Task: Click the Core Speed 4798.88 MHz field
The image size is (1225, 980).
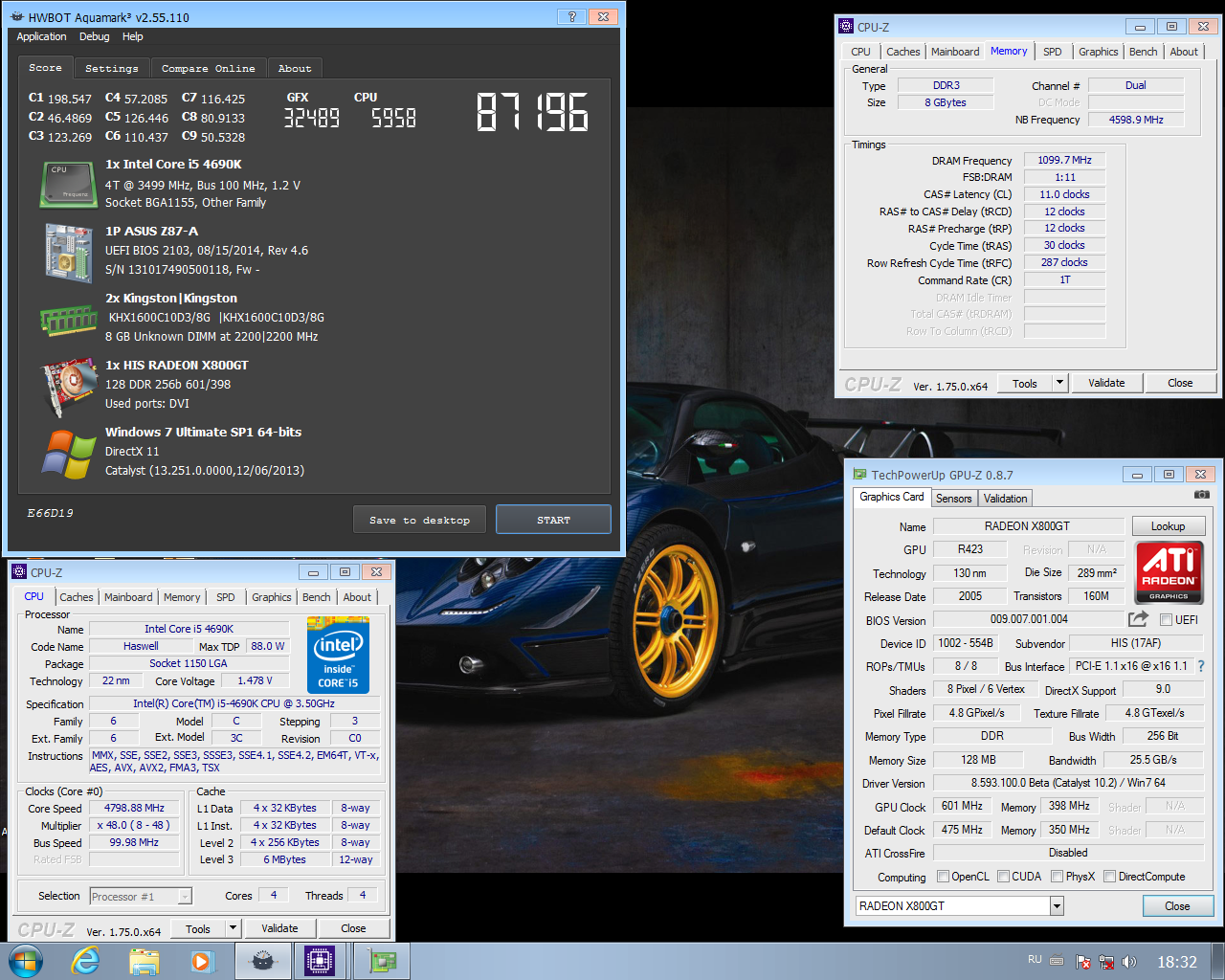Action: click(135, 808)
